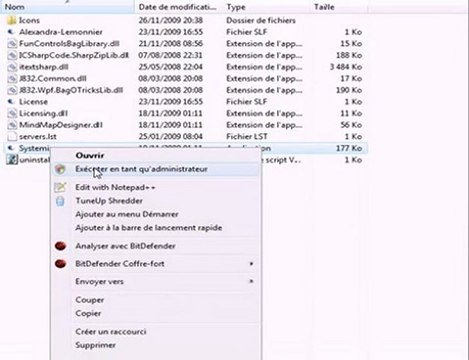Select the License file icon
Screen dimensions: 469x360
(x=11, y=102)
